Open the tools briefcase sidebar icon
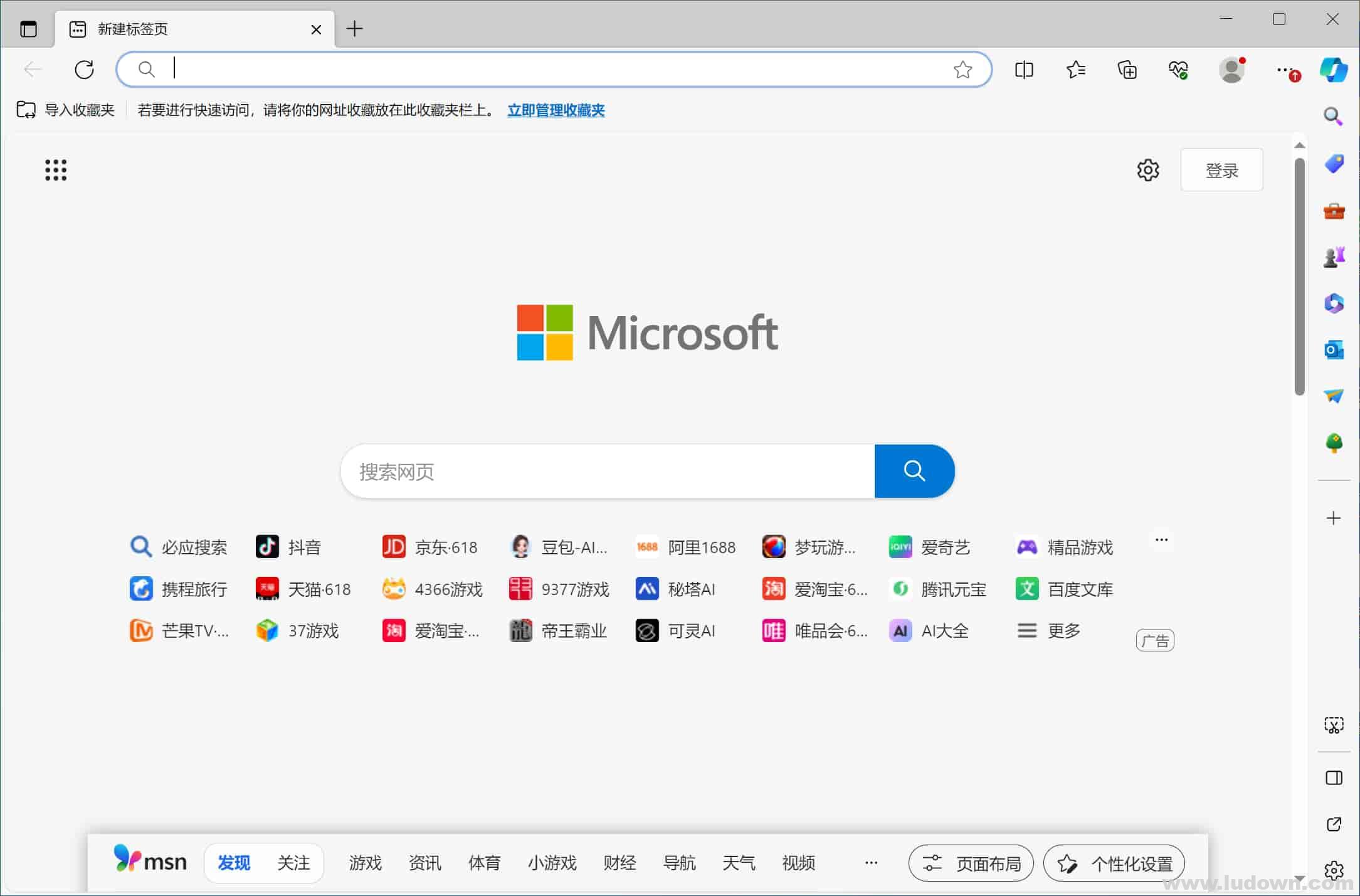Screen dimensions: 1360x896 1334,211
